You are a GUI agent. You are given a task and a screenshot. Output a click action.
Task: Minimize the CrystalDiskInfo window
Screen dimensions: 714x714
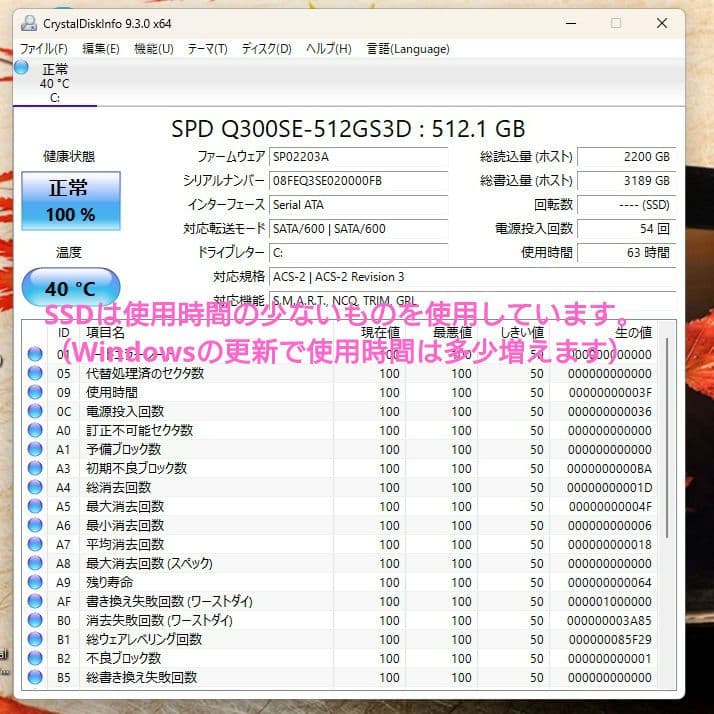[x=571, y=23]
